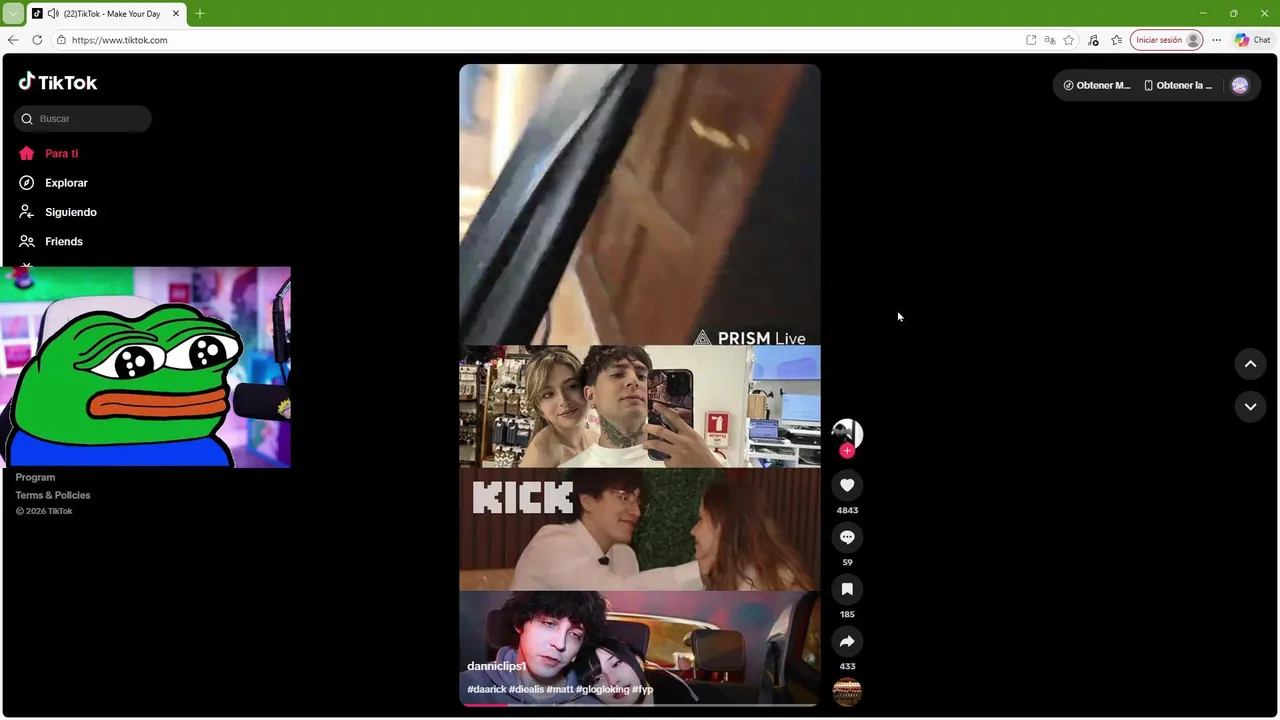Click the TikTok logo
Screen dimensions: 1280x720
(58, 82)
